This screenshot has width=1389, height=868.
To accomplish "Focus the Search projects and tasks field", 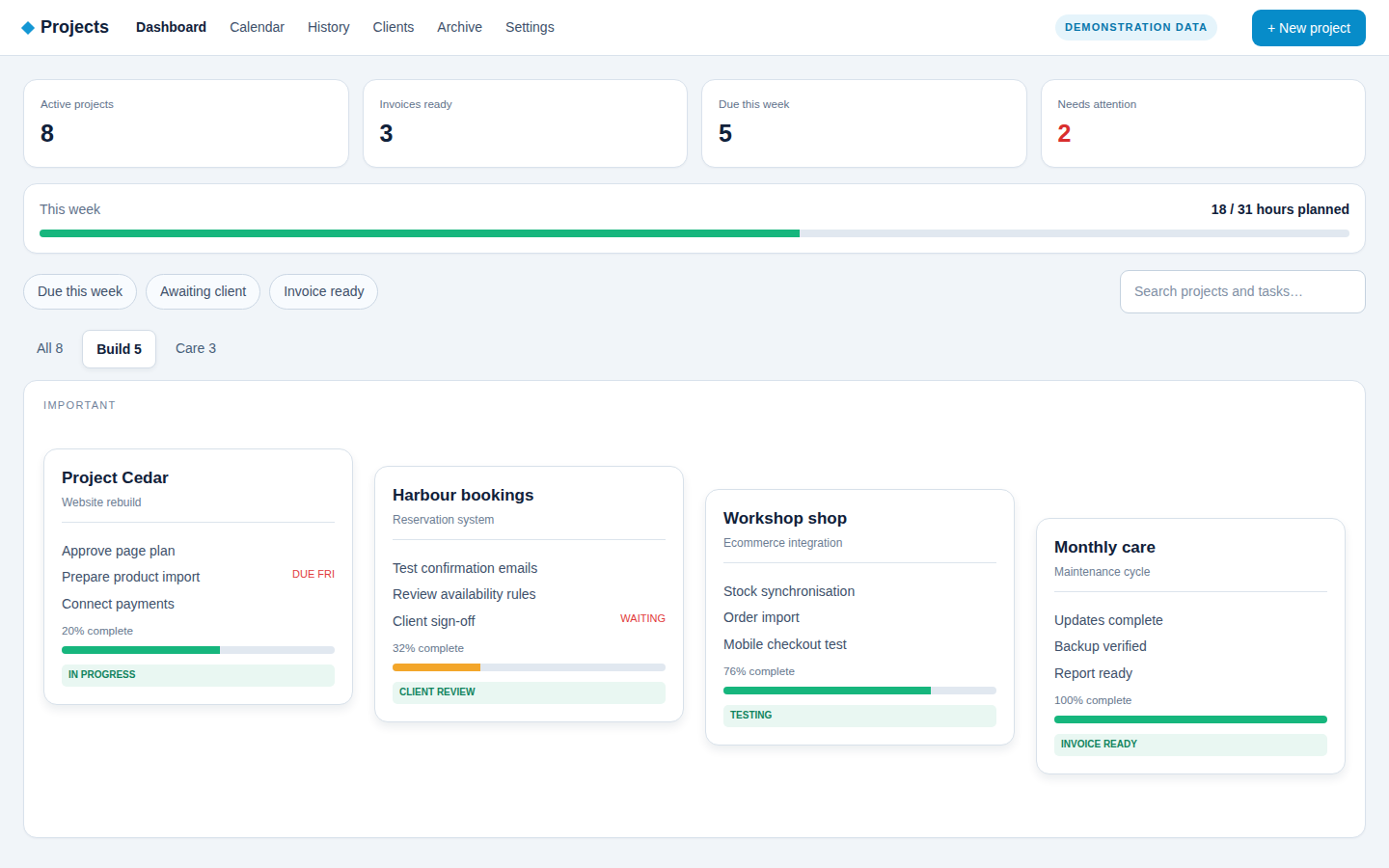I will (x=1242, y=291).
